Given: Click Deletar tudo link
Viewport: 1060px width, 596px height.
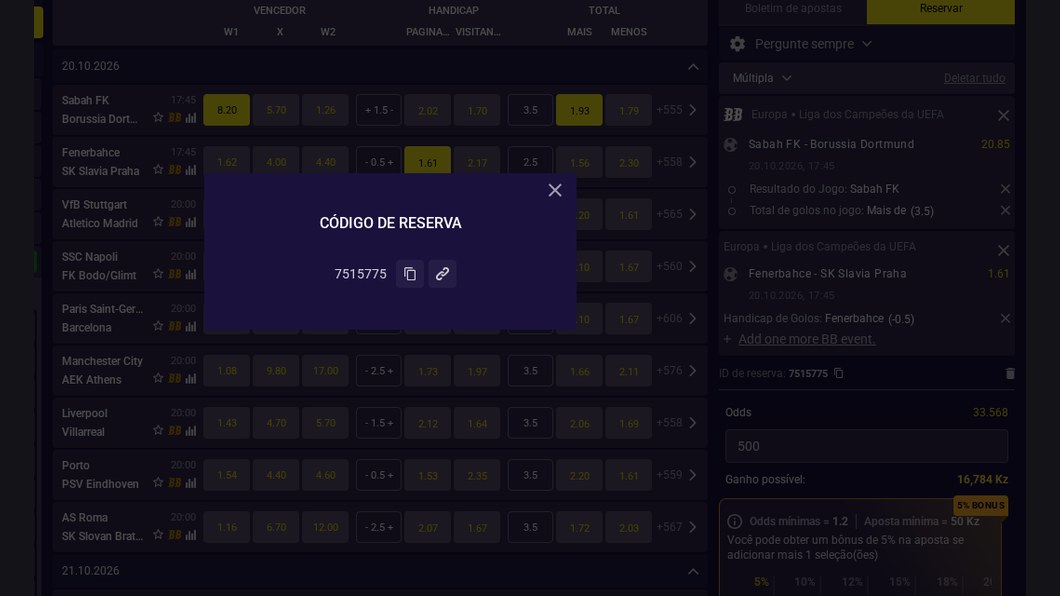Looking at the screenshot, I should coord(974,78).
